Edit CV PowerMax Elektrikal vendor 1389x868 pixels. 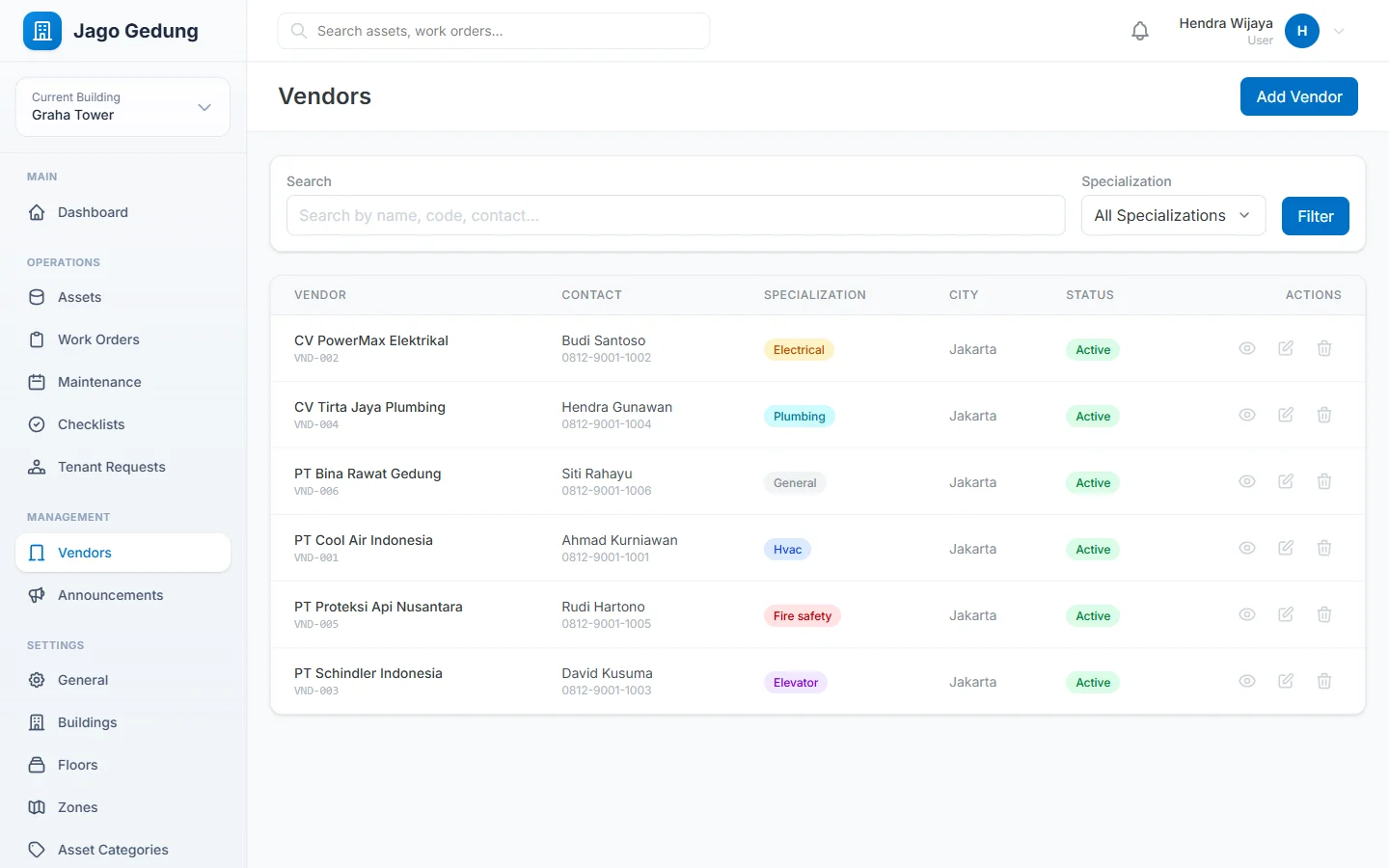pyautogui.click(x=1286, y=348)
